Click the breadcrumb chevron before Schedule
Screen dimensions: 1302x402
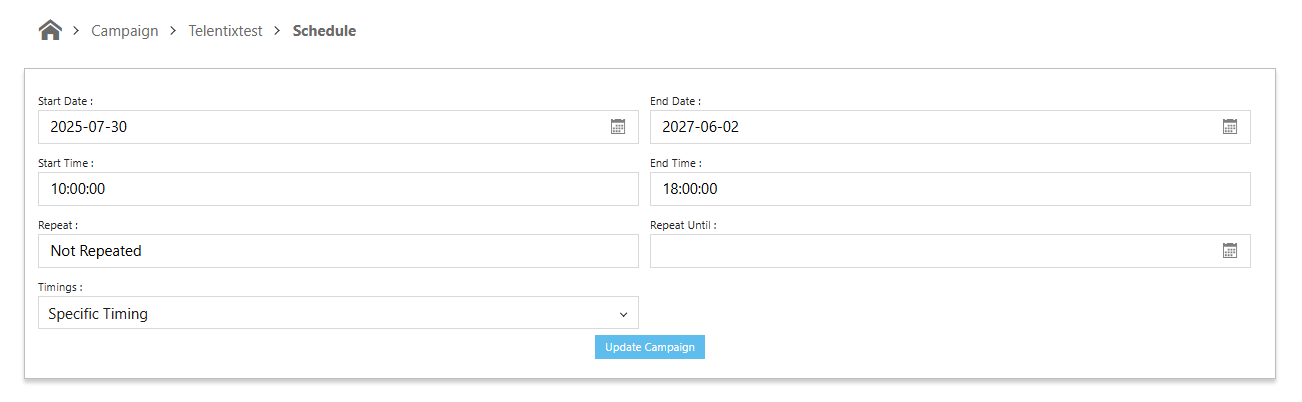tap(277, 31)
